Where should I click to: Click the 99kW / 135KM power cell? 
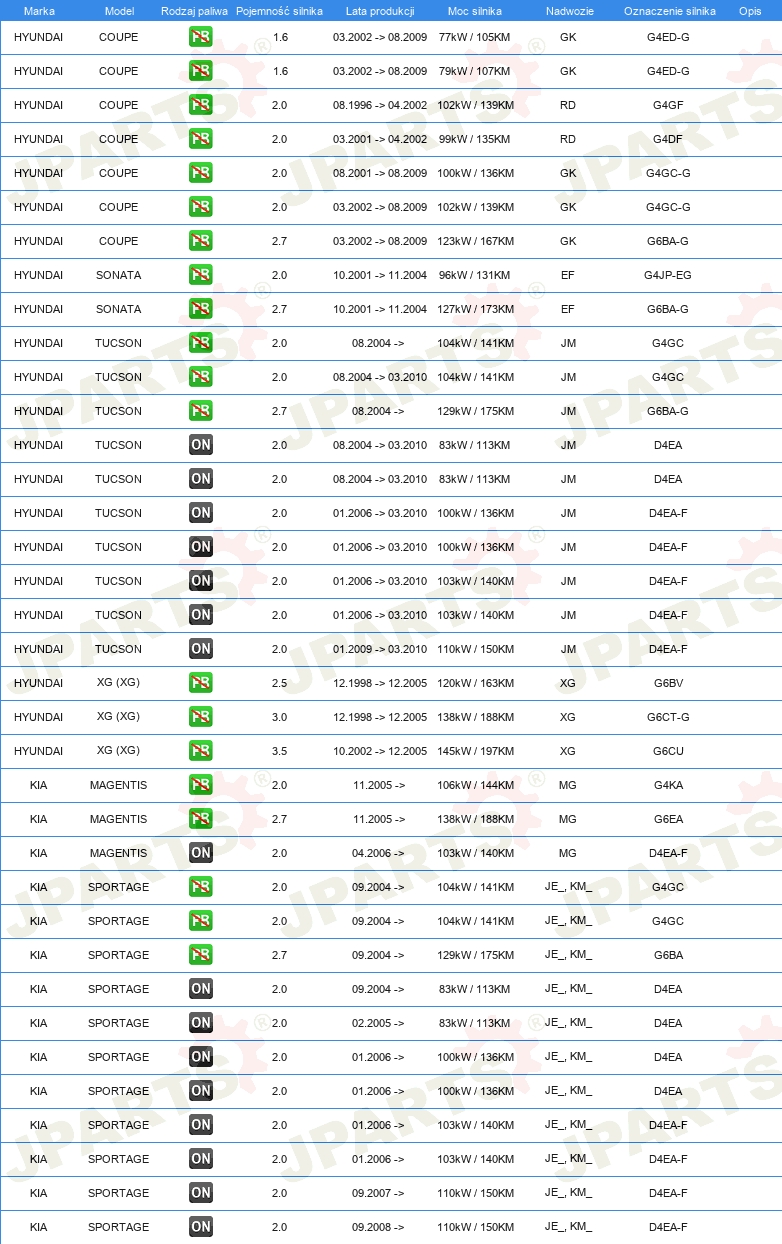pyautogui.click(x=474, y=139)
